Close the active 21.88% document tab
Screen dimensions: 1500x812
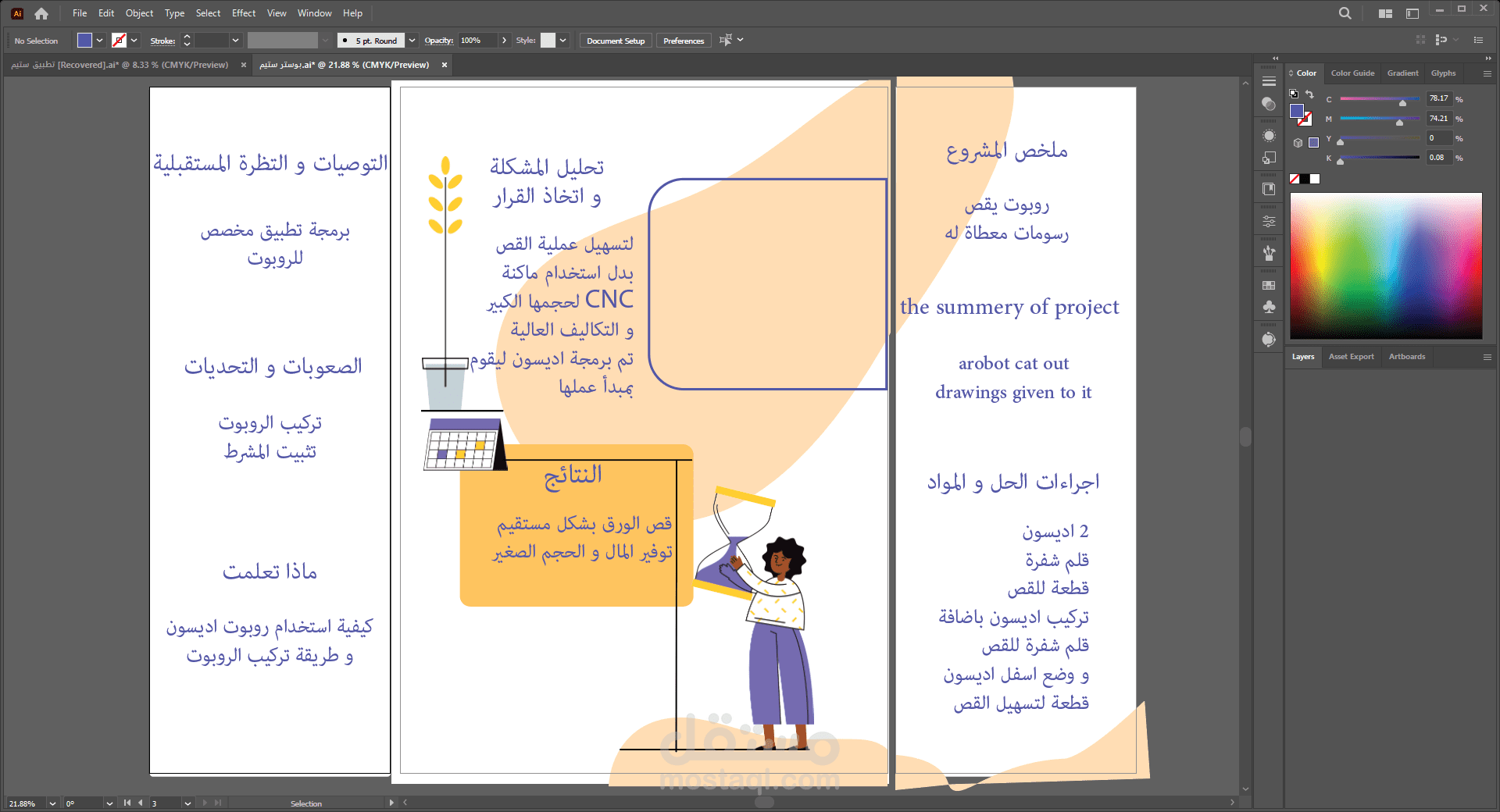tap(445, 65)
